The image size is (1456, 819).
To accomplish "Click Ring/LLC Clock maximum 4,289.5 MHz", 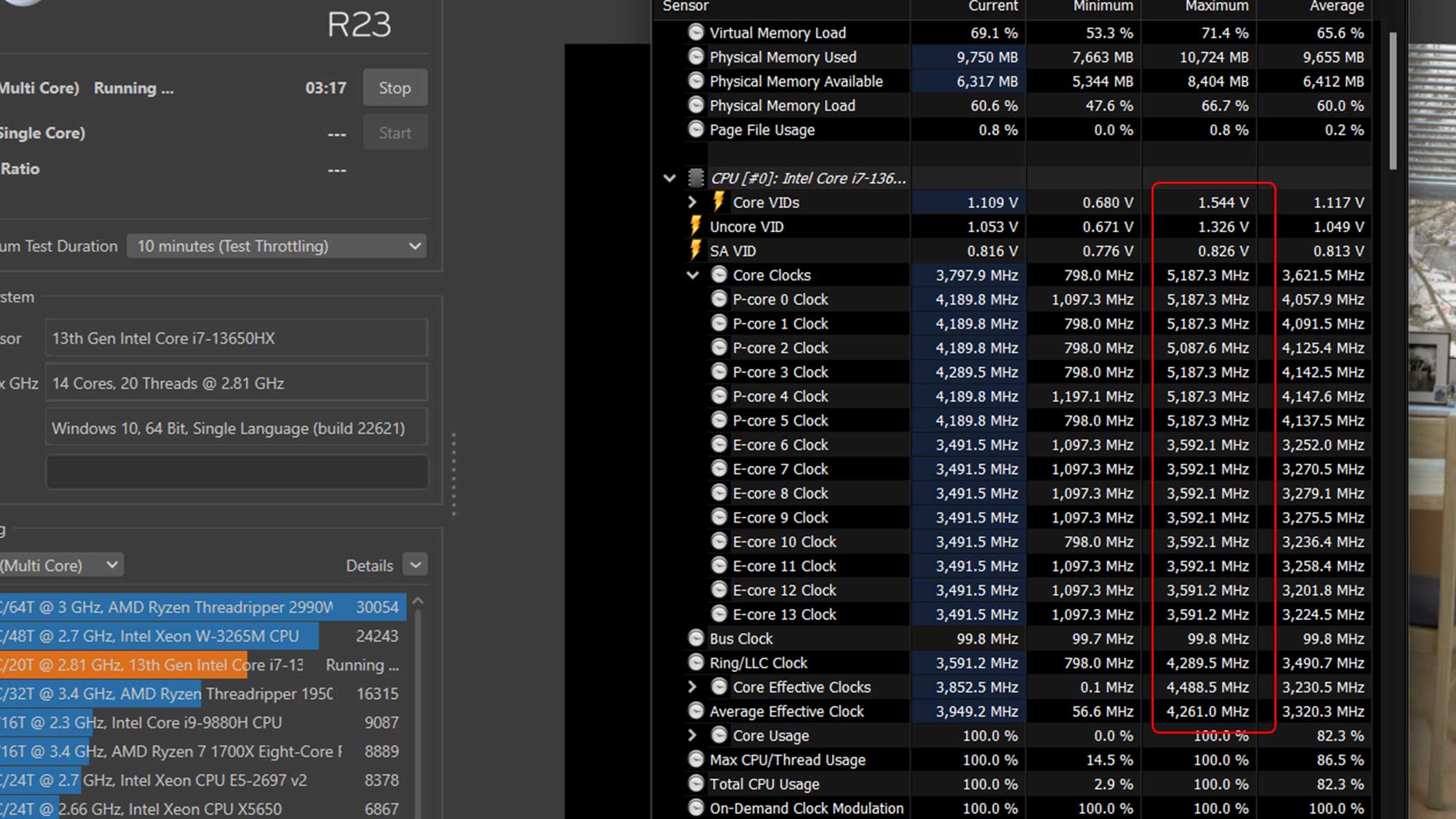I will 1207,663.
